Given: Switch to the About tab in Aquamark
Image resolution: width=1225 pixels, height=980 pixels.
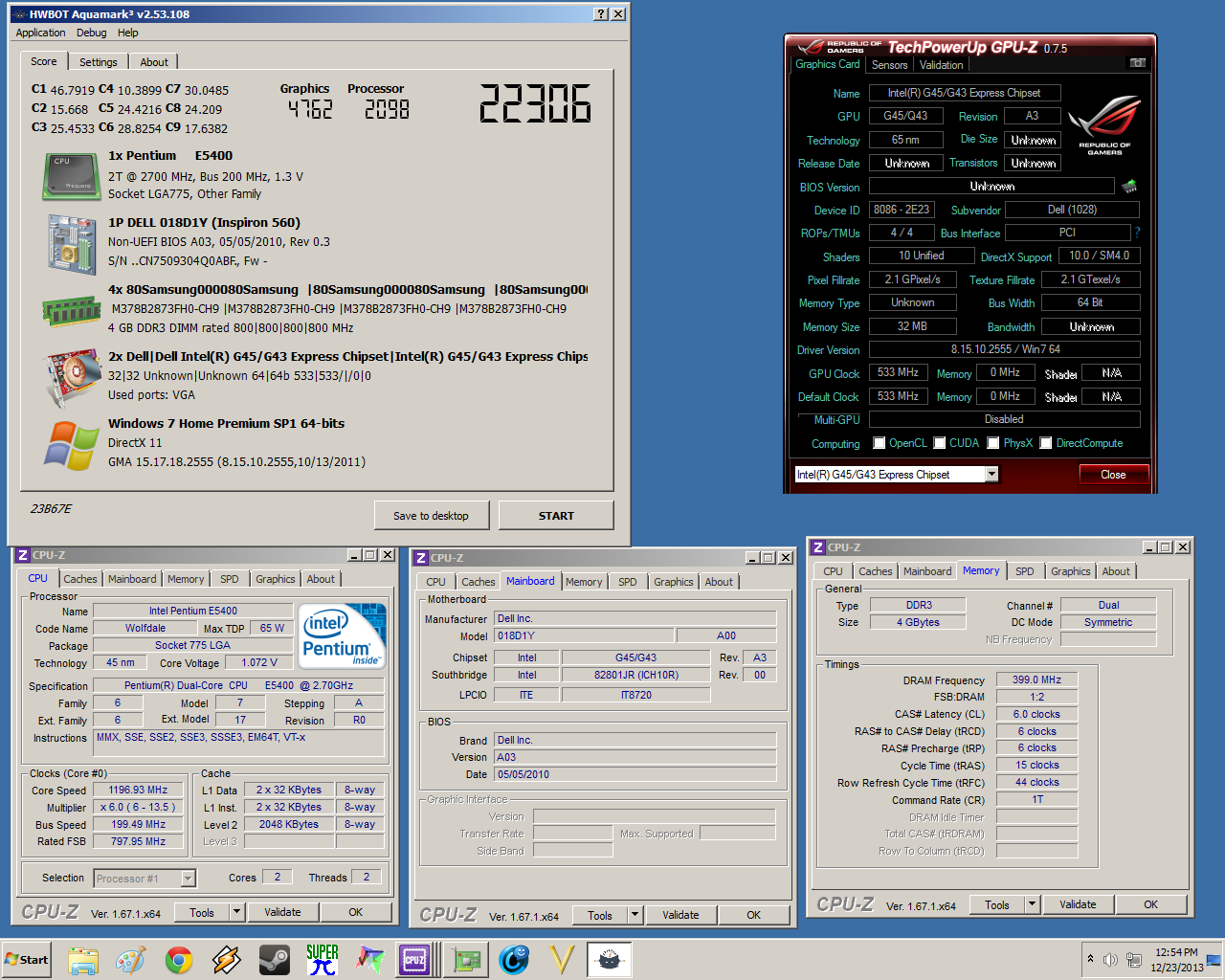Looking at the screenshot, I should [x=154, y=62].
